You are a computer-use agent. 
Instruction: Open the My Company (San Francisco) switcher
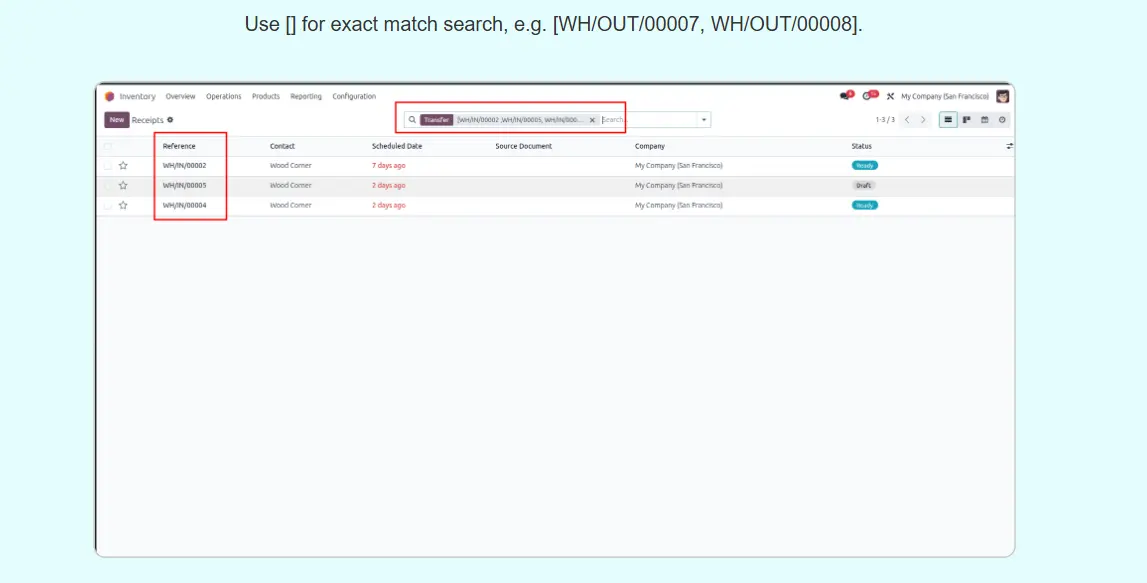(x=944, y=97)
